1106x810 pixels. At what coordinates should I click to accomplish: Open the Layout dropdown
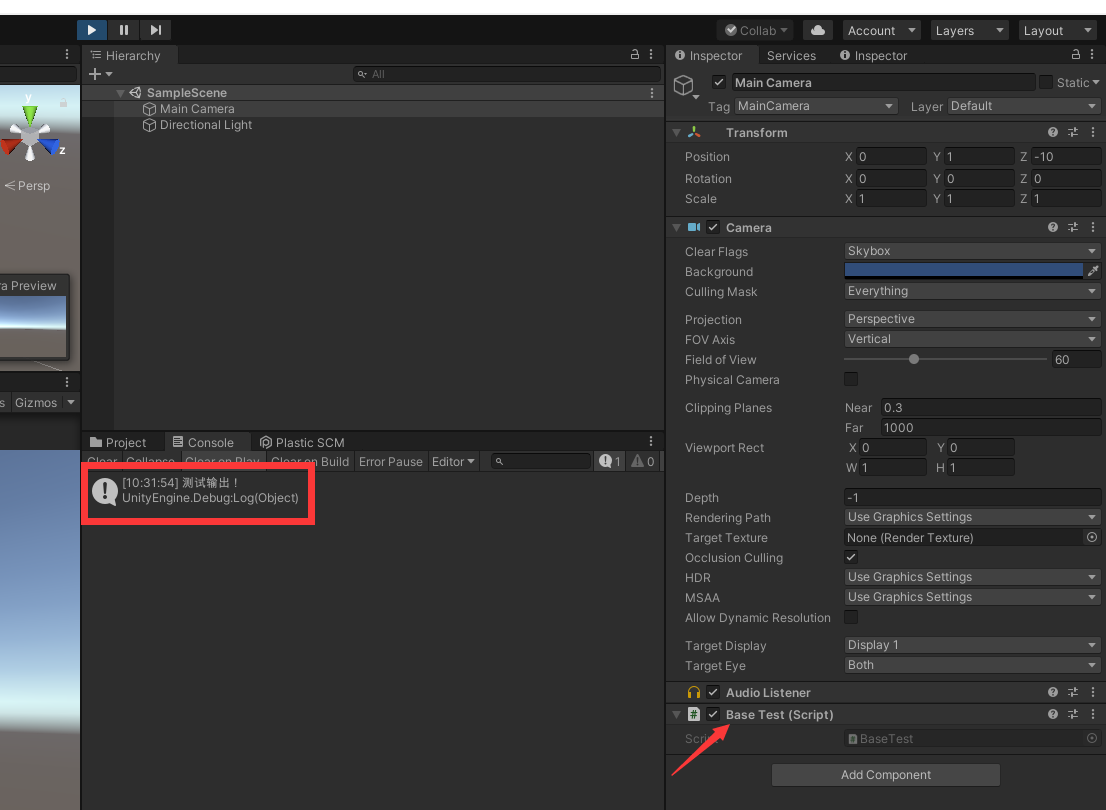1058,30
